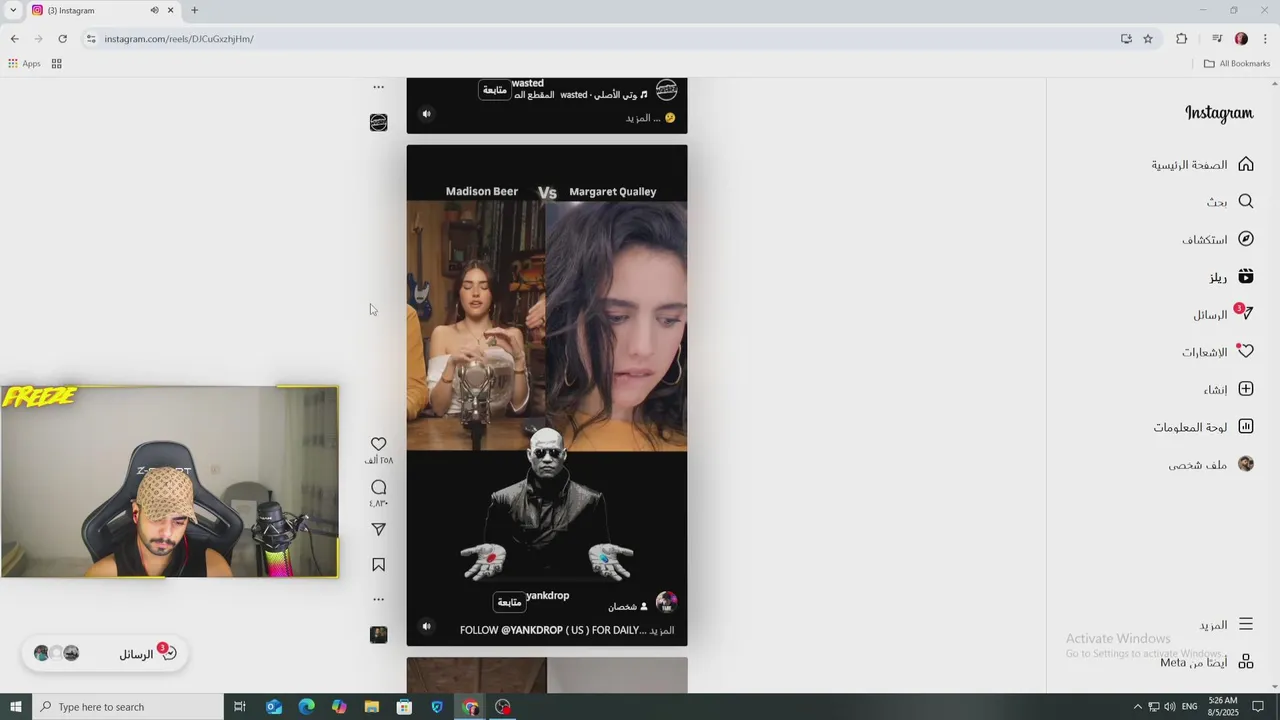
Task: Open the profile ملف شخصي
Action: pyautogui.click(x=1211, y=464)
